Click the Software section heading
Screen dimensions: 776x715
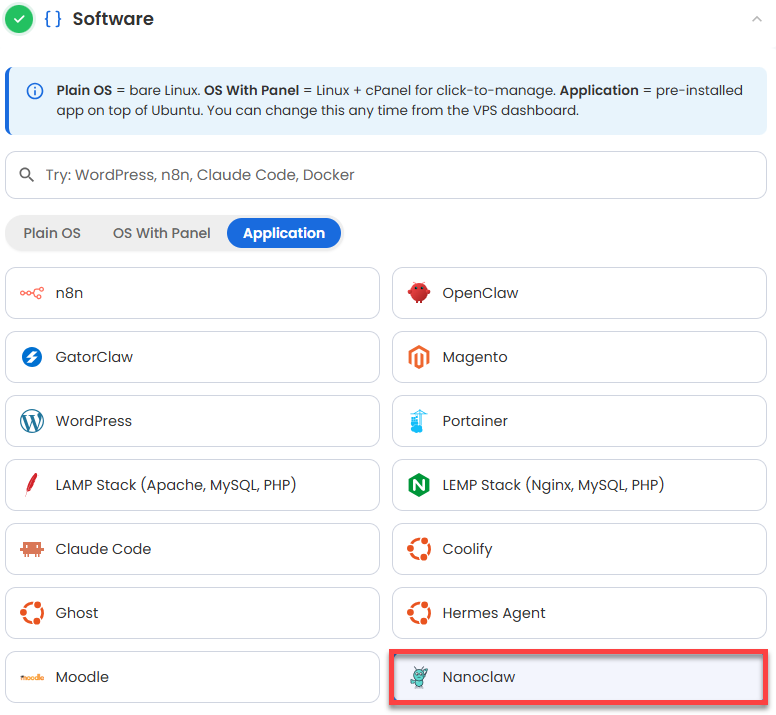tap(113, 19)
